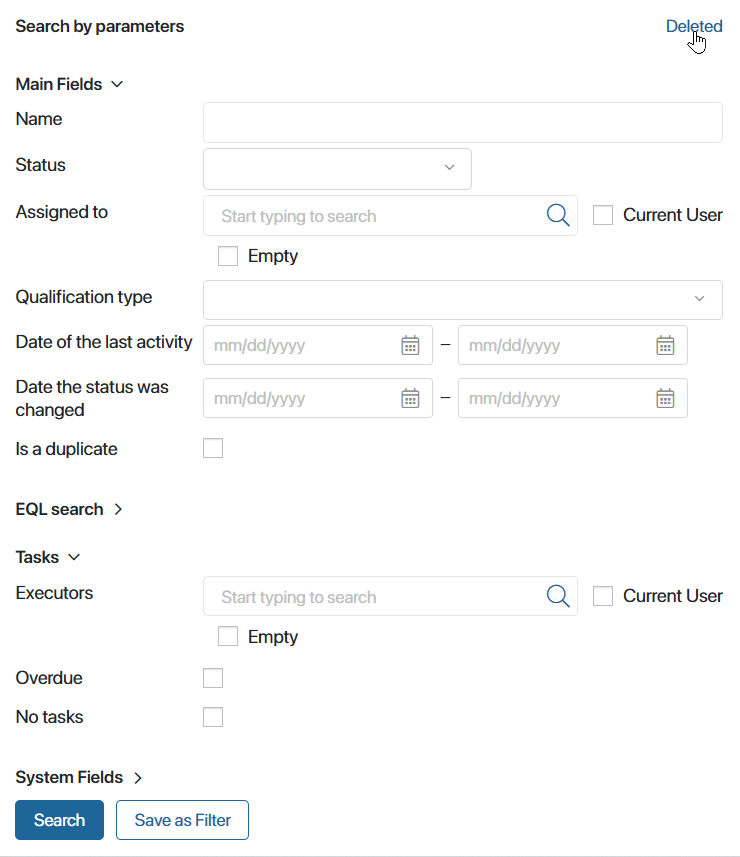Click Save as Filter button

(x=183, y=820)
